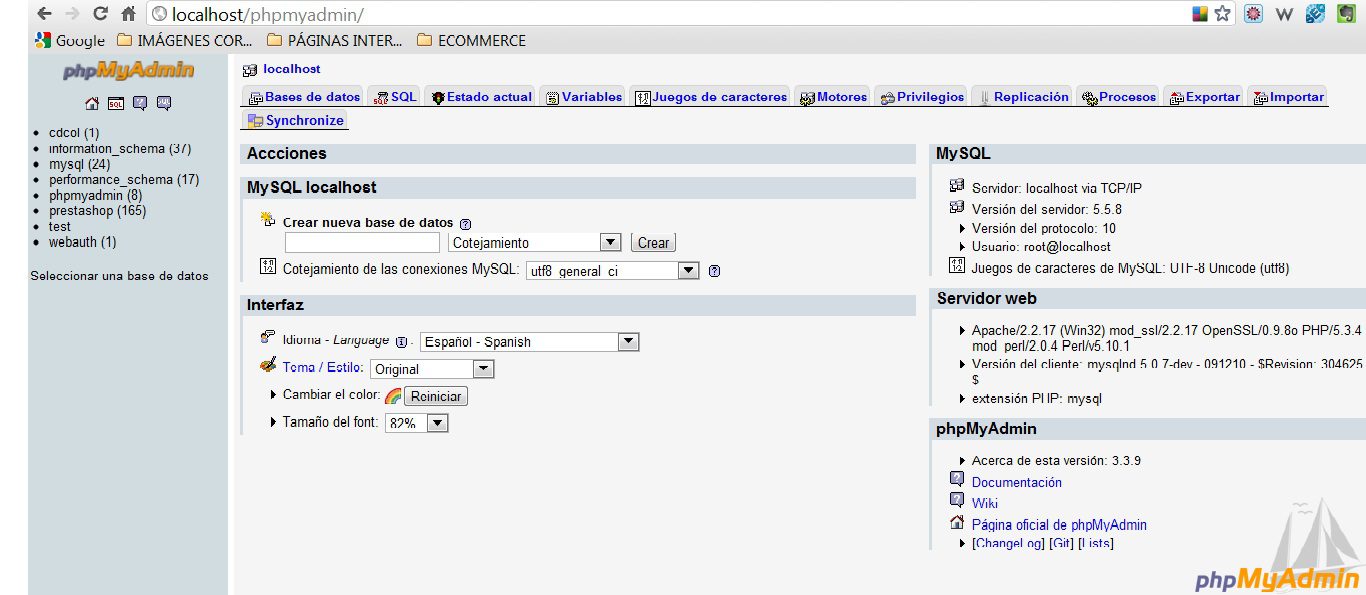Open the Página oficial de phpMyAdmin link

1059,524
